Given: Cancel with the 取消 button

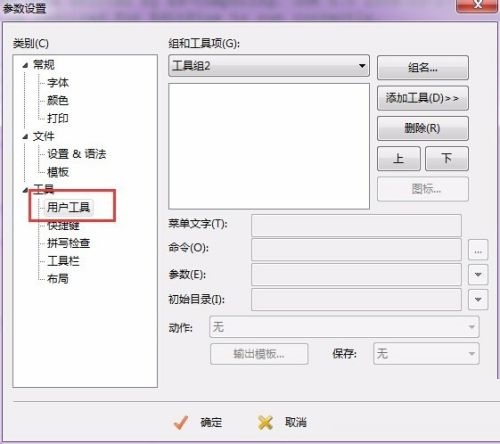Looking at the screenshot, I should 296,422.
